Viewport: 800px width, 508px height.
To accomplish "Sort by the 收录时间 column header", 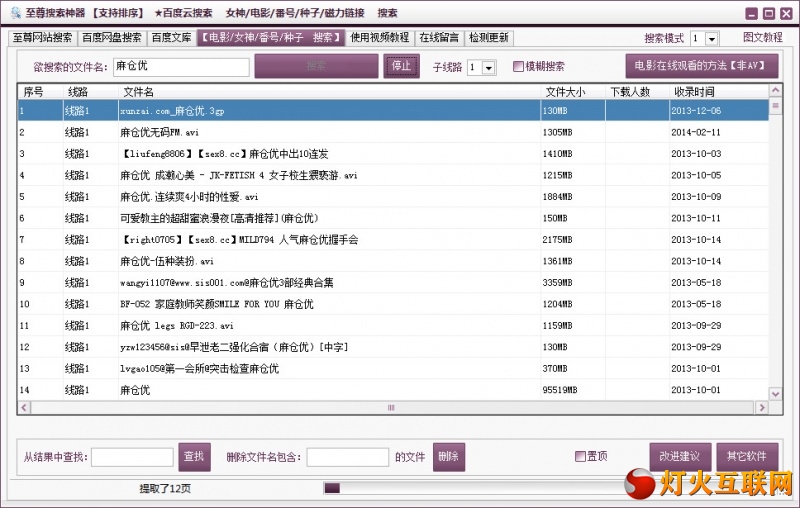I will tap(719, 92).
